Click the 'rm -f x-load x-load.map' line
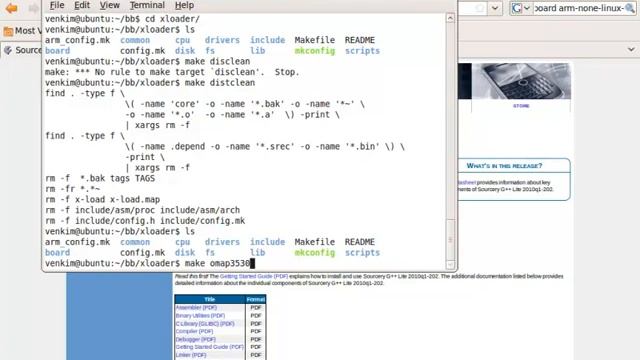 [x=102, y=200]
